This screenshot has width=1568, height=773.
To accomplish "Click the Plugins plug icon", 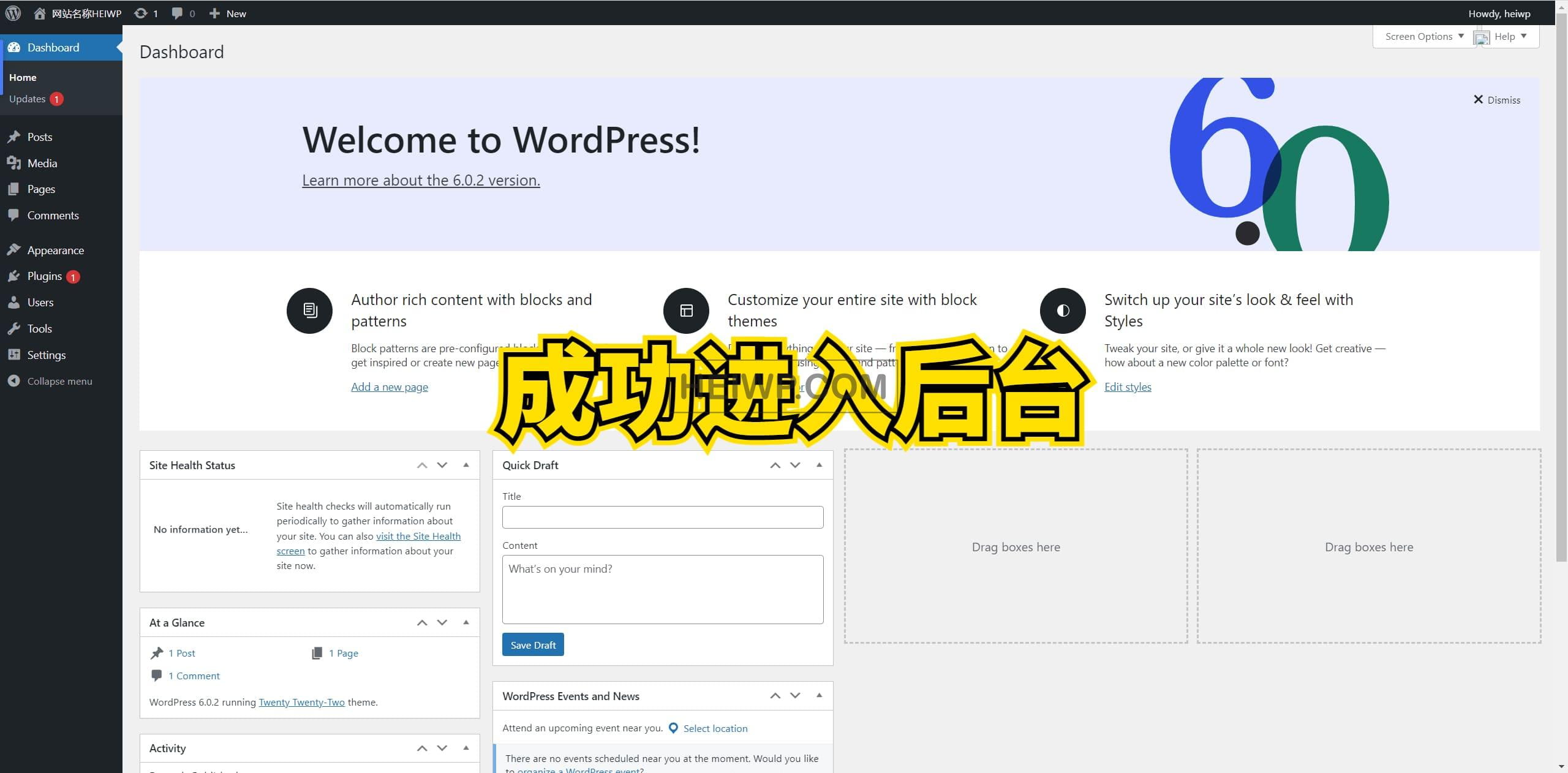I will (x=14, y=276).
